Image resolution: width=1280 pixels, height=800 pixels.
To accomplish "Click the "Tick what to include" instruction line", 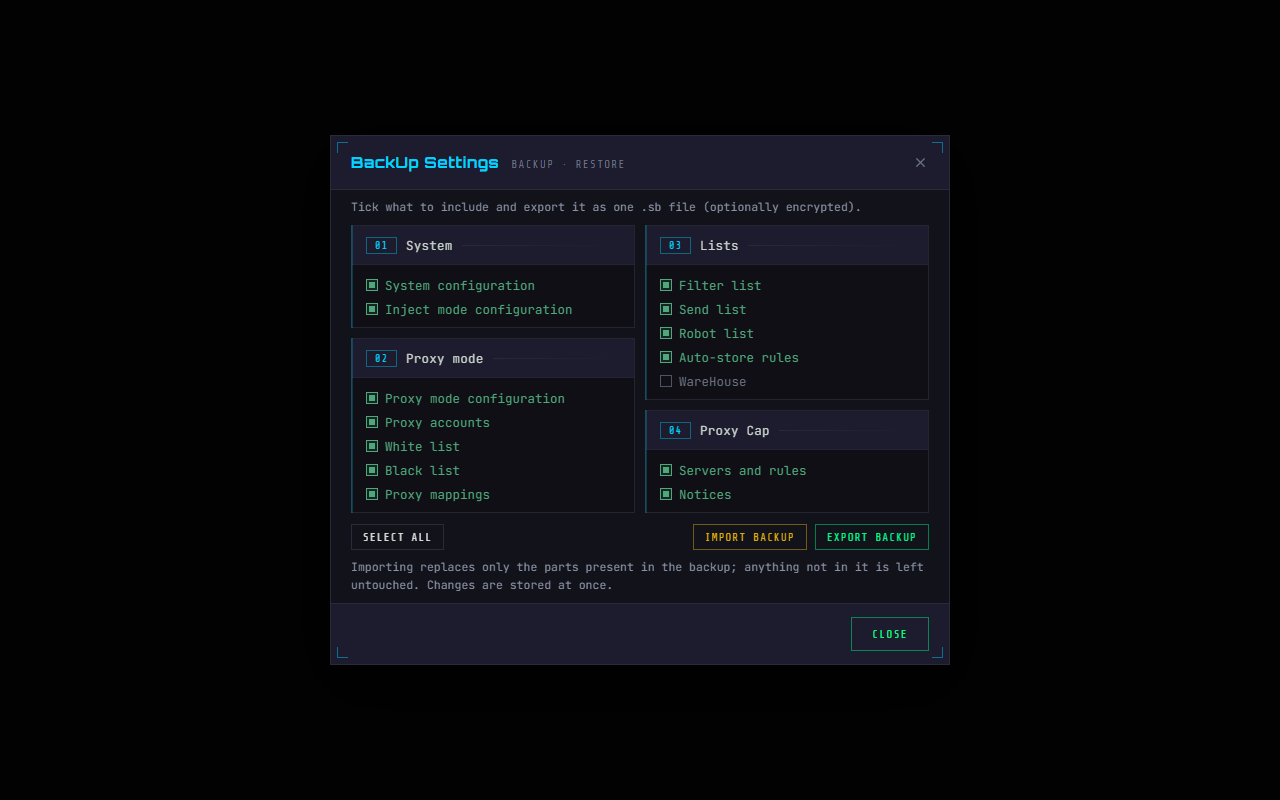I will click(606, 207).
